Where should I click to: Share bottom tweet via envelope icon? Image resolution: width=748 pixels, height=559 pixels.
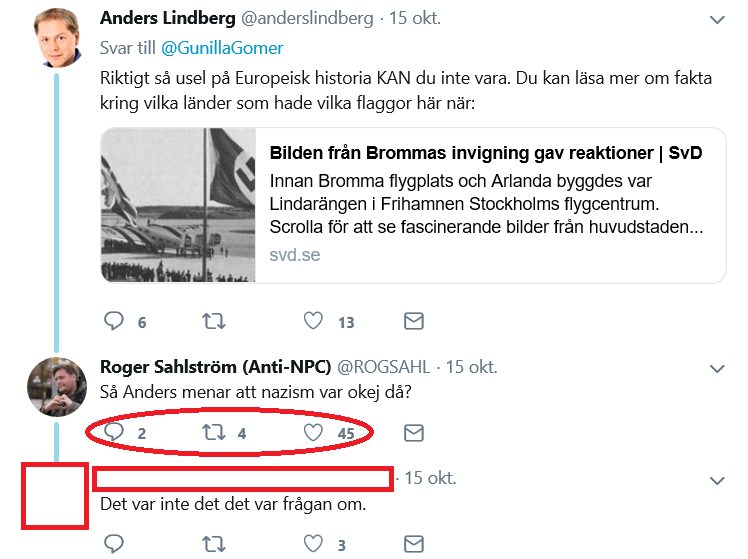click(x=413, y=544)
